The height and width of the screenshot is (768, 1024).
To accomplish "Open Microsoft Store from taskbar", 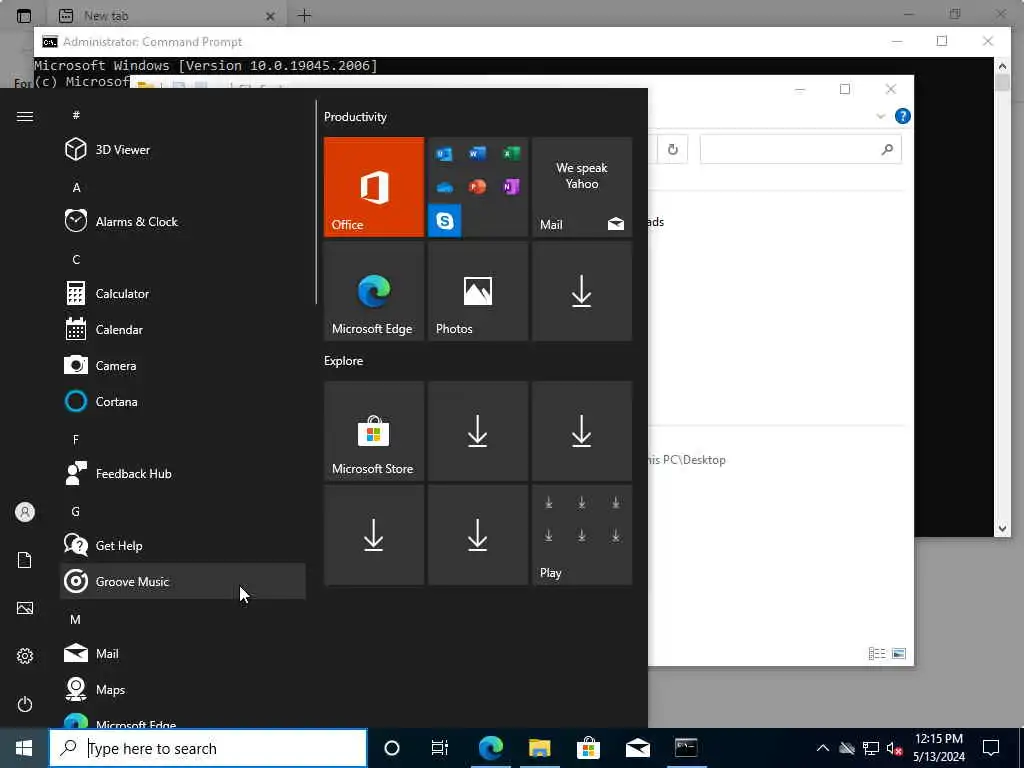I will [588, 748].
